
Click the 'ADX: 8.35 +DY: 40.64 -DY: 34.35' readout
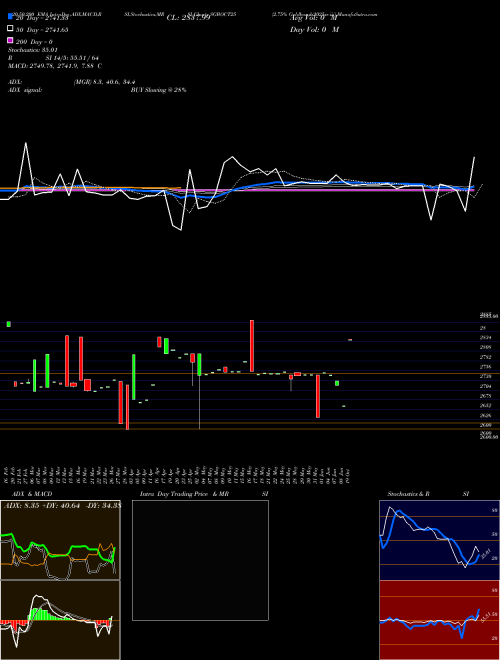click(x=62, y=505)
